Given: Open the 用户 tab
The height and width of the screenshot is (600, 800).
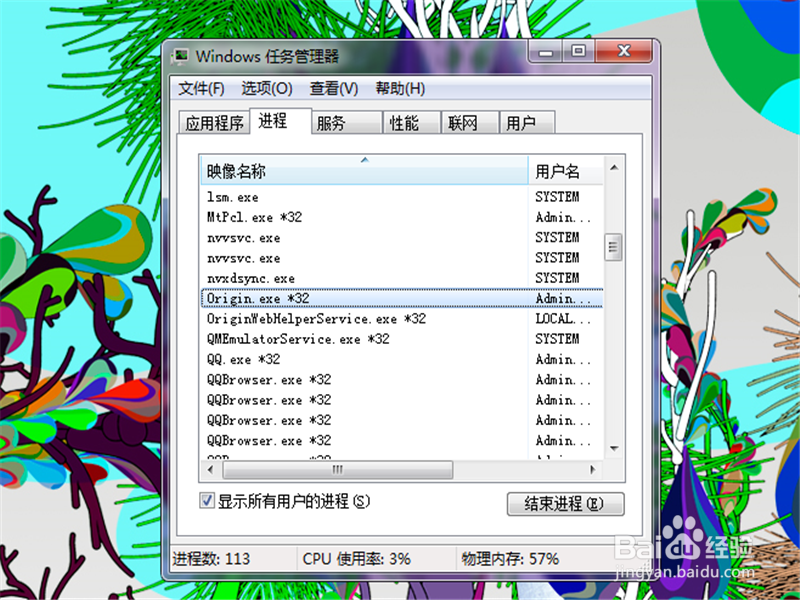Looking at the screenshot, I should (527, 123).
